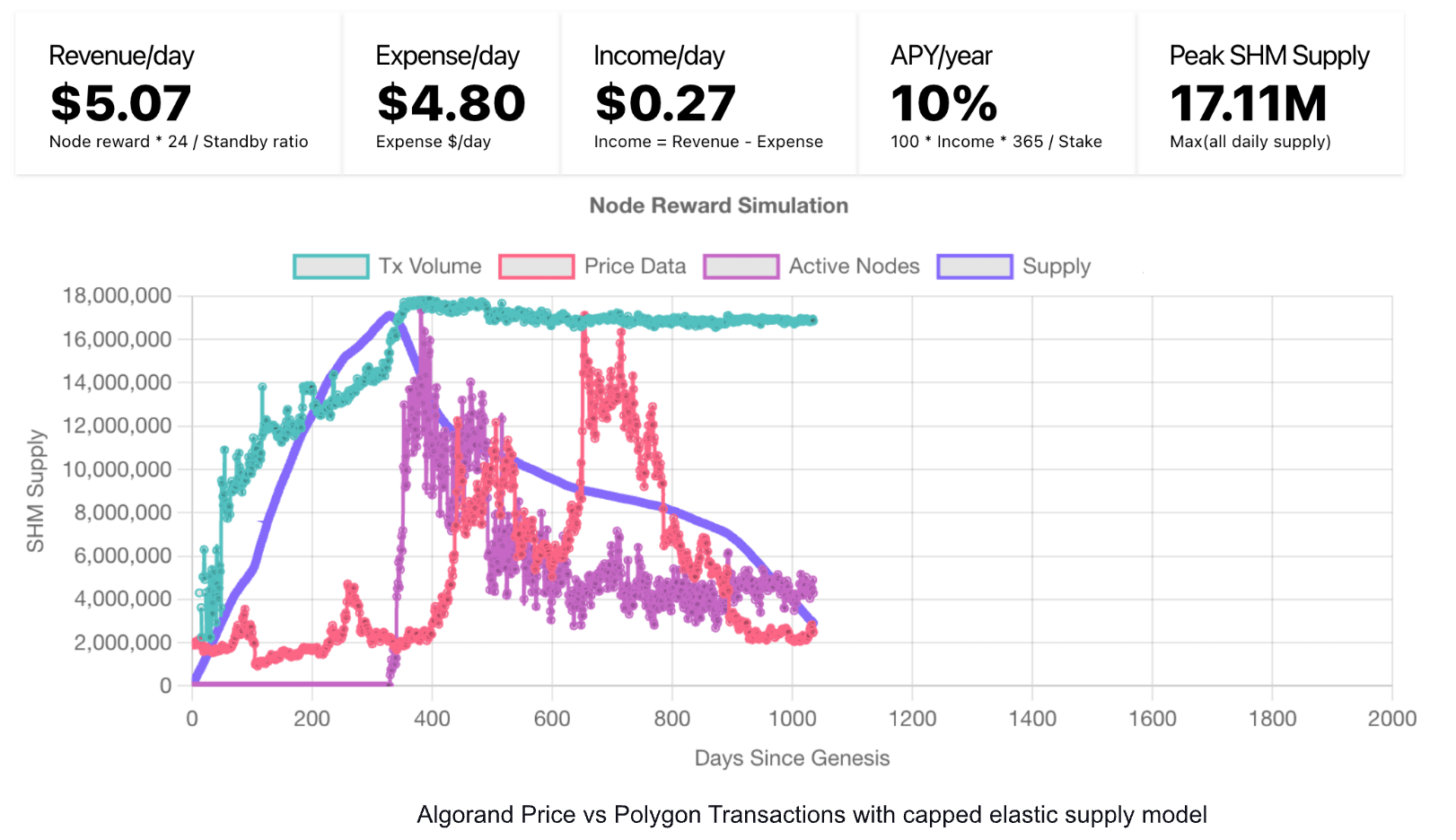Image resolution: width=1456 pixels, height=840 pixels.
Task: Click the Supply legend label
Action: click(x=1057, y=267)
